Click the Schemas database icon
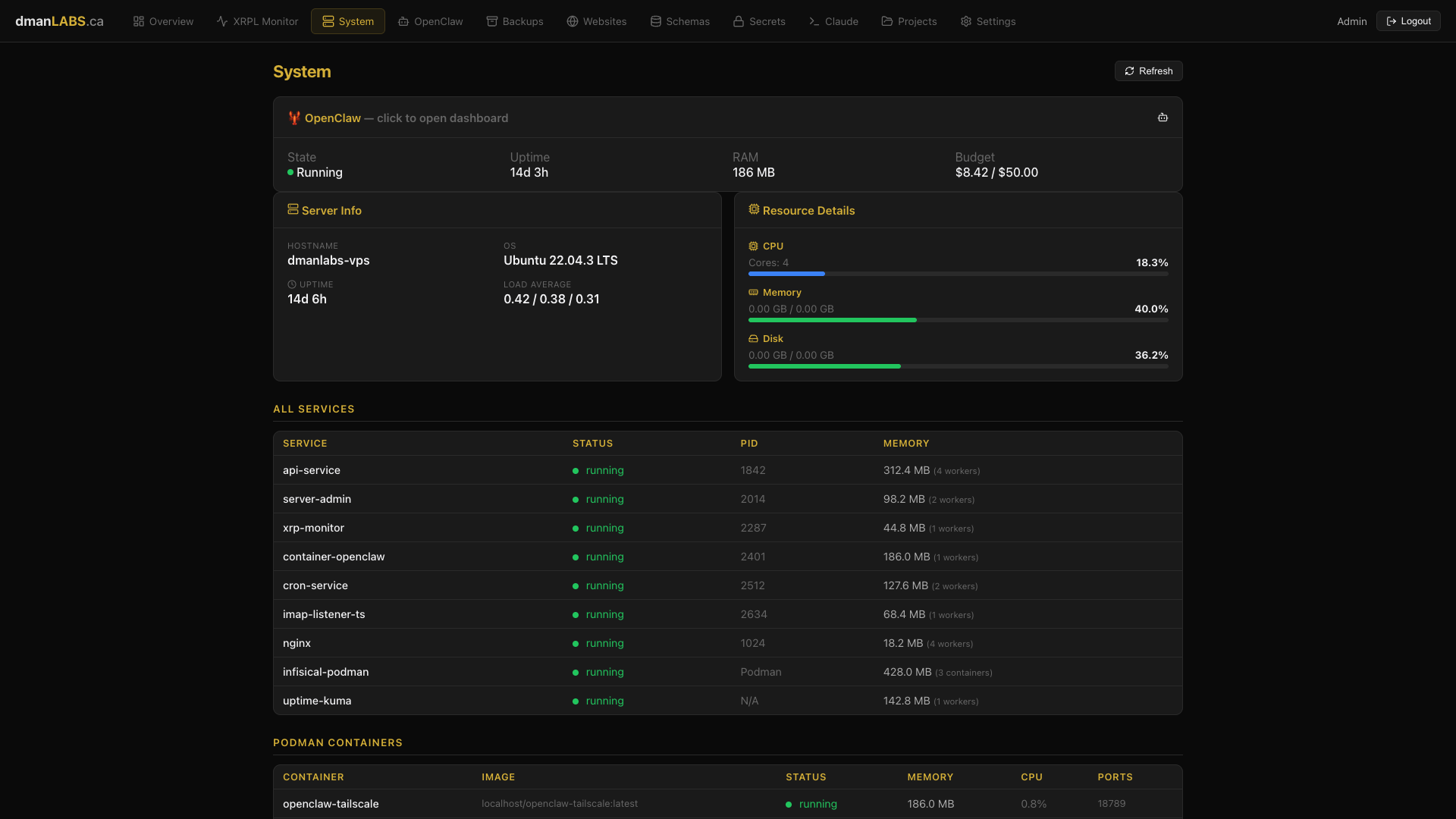 pyautogui.click(x=656, y=21)
